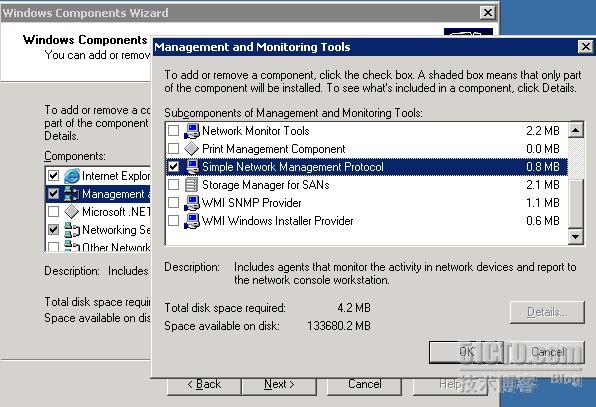Click the Other Network component icon
596x407 pixels.
pos(71,246)
